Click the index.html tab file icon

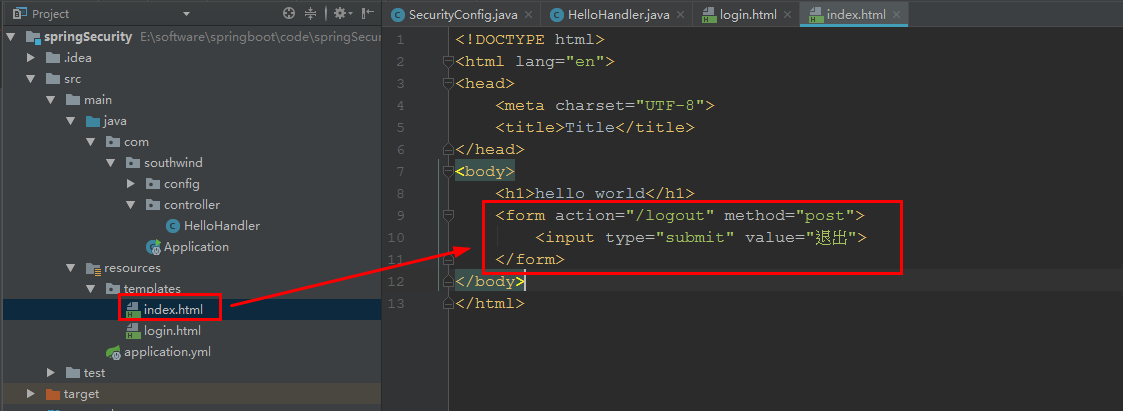pos(815,14)
